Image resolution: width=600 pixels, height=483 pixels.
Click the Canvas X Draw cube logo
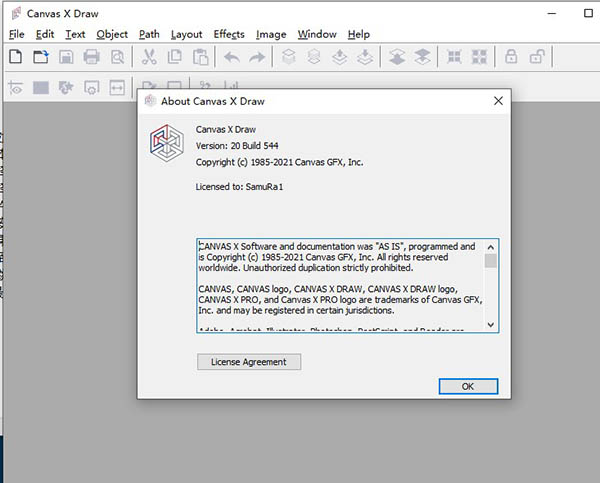(167, 143)
